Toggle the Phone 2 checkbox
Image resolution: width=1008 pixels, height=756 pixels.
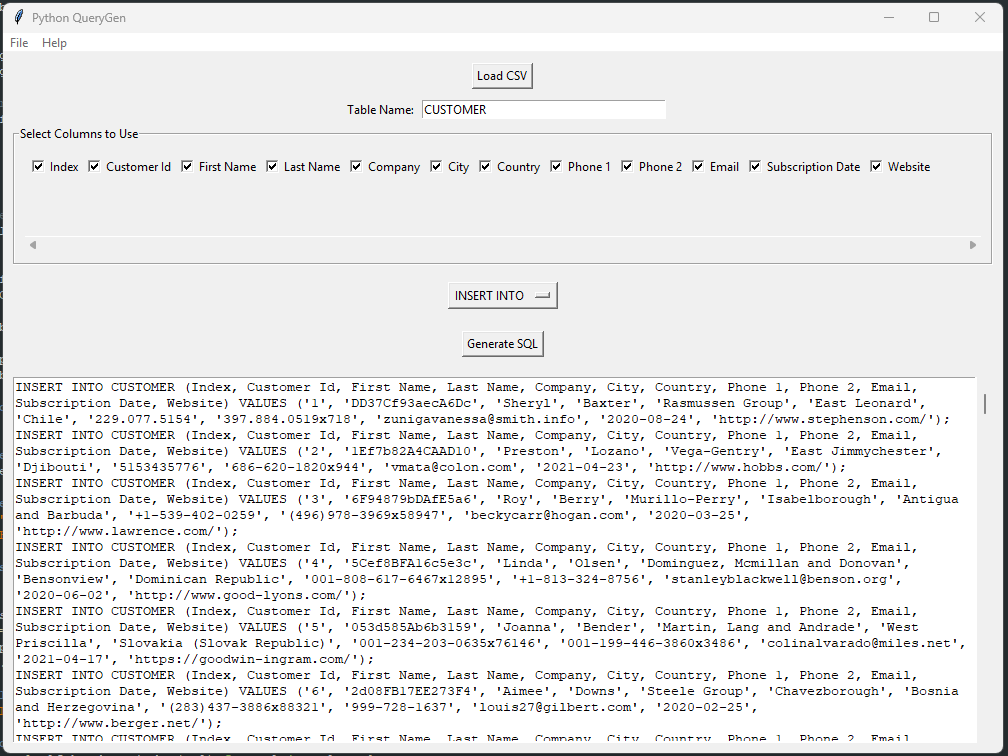[627, 166]
